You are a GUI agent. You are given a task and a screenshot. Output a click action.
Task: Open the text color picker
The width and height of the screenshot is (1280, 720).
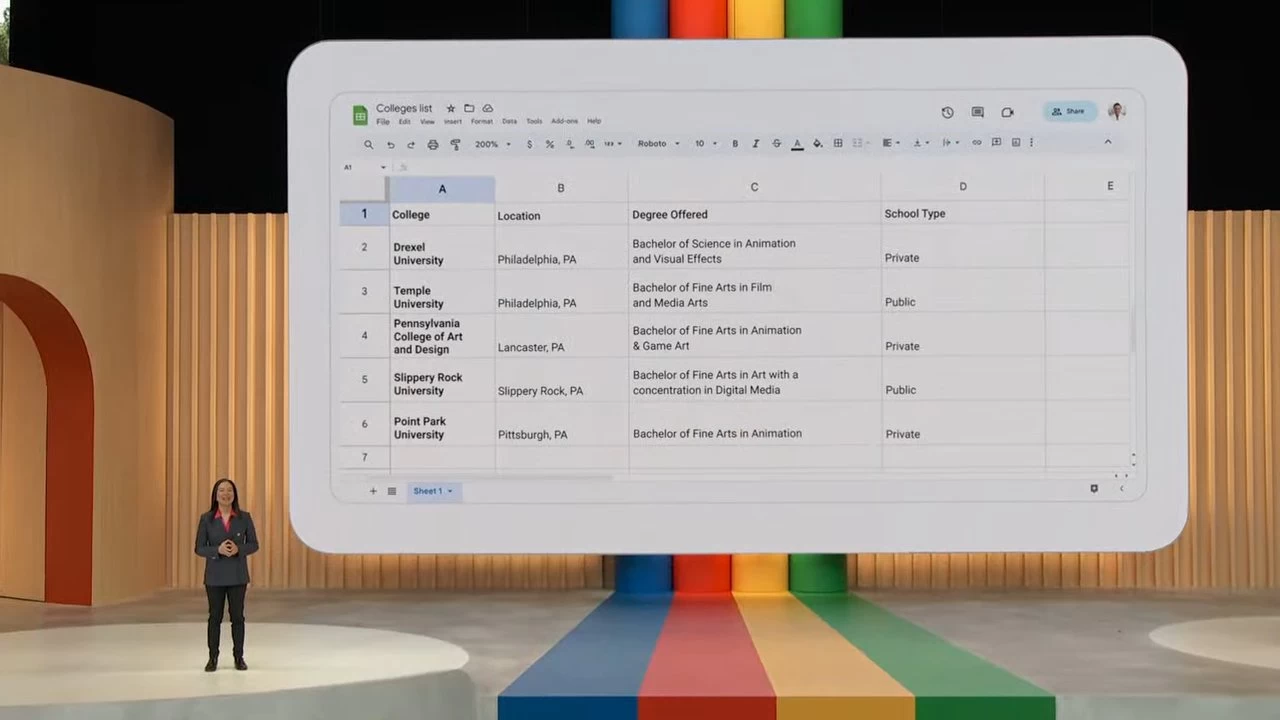tap(797, 144)
